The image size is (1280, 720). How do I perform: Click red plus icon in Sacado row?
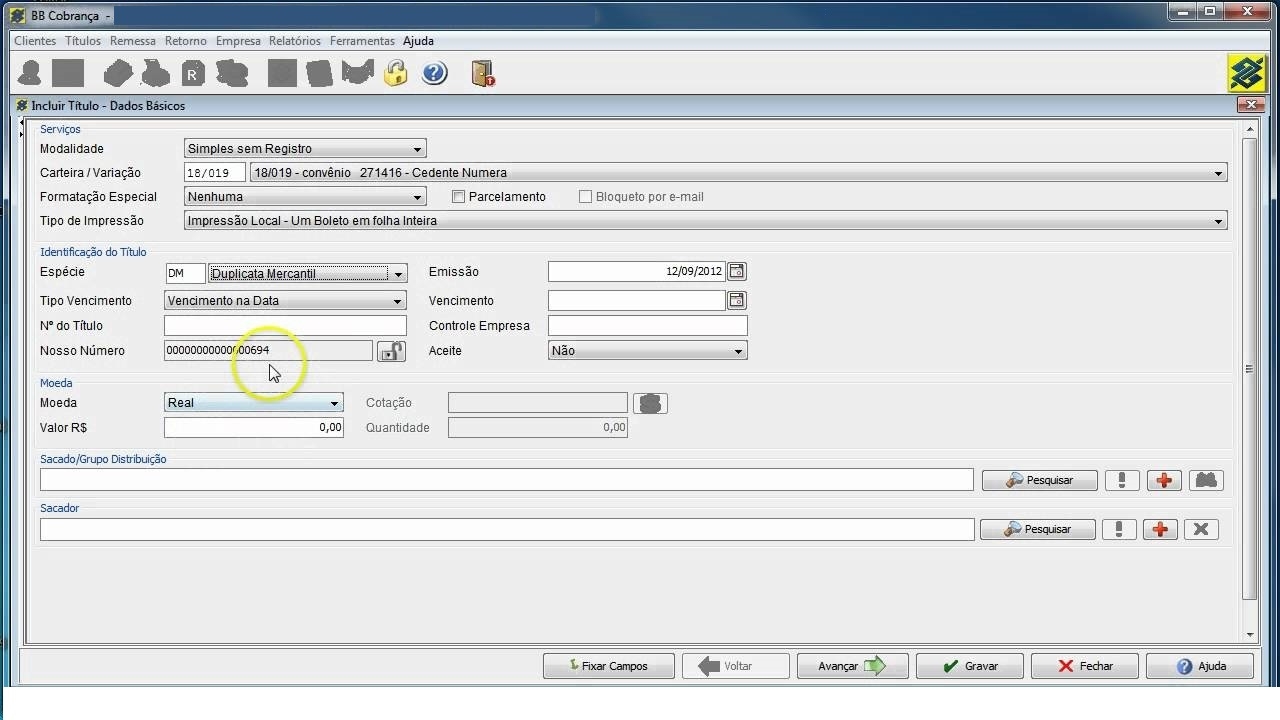click(1164, 481)
